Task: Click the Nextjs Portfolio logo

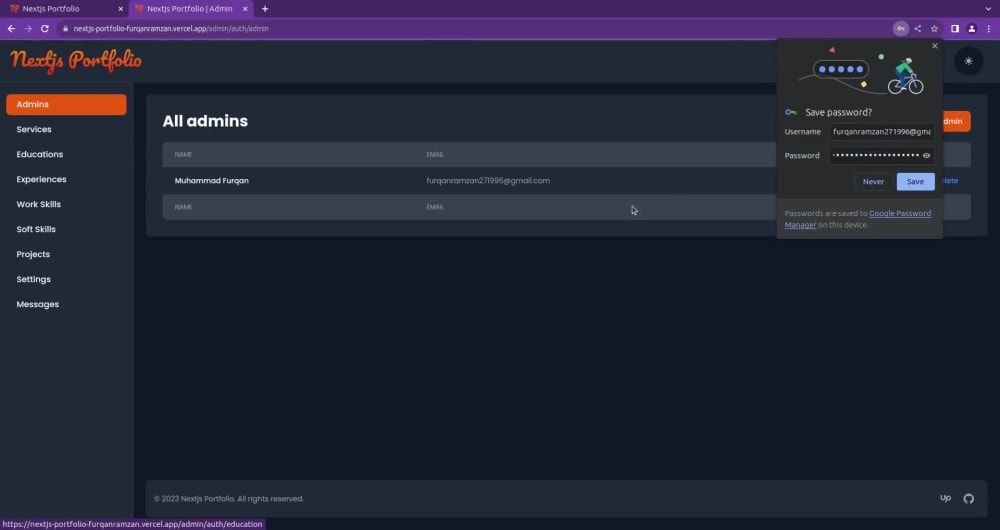Action: click(x=76, y=61)
